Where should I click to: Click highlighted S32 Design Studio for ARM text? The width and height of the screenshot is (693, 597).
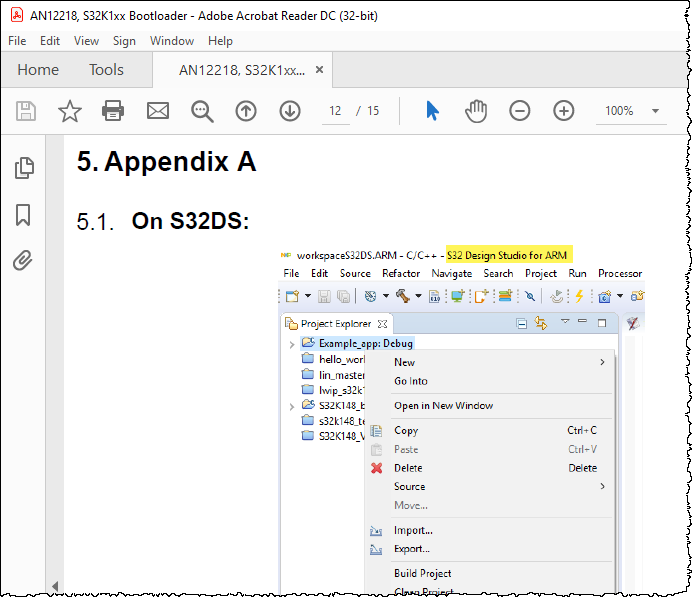click(507, 255)
